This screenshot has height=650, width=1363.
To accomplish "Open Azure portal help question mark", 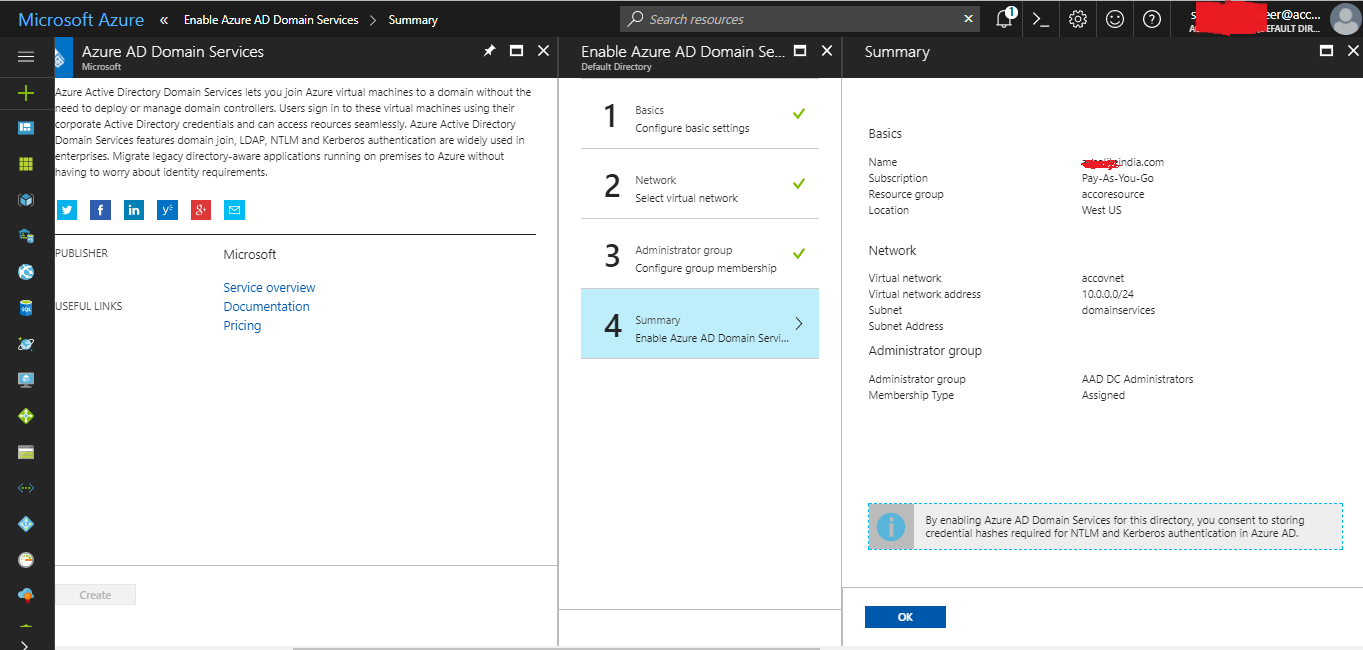I will [x=1151, y=19].
